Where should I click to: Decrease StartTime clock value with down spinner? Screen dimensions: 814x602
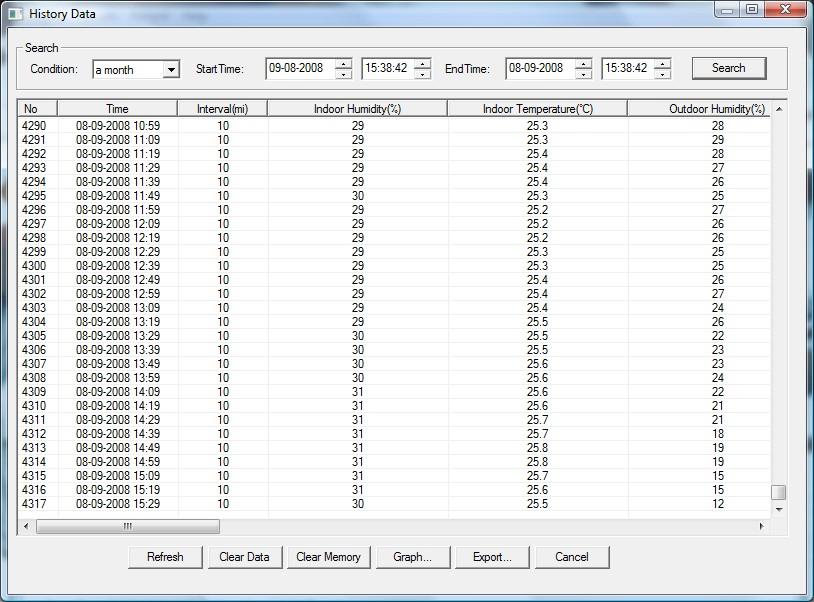click(x=423, y=74)
